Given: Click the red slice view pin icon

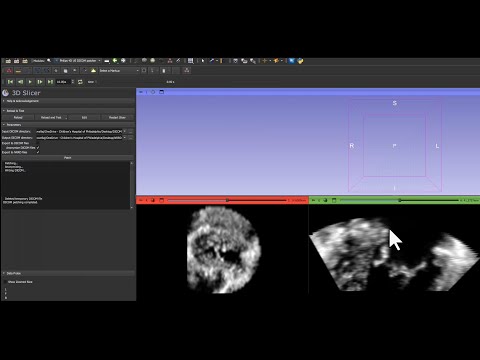Looking at the screenshot, I should point(141,200).
